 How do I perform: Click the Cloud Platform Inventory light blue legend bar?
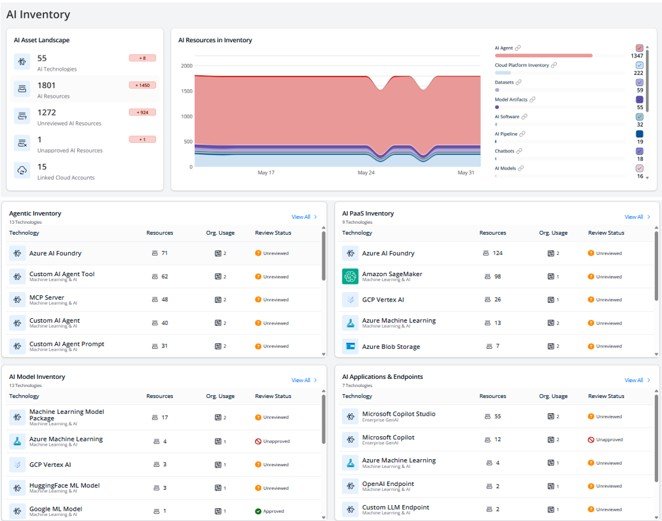pos(502,73)
